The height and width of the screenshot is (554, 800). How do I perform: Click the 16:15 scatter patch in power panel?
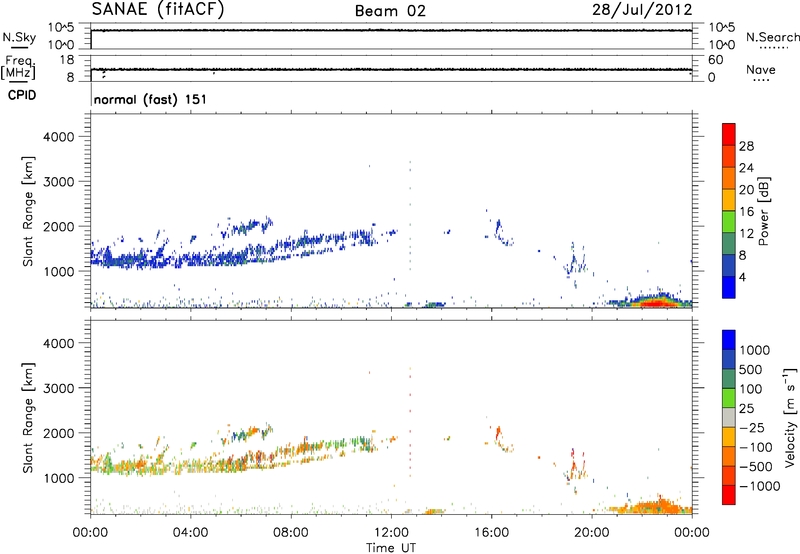tap(499, 228)
